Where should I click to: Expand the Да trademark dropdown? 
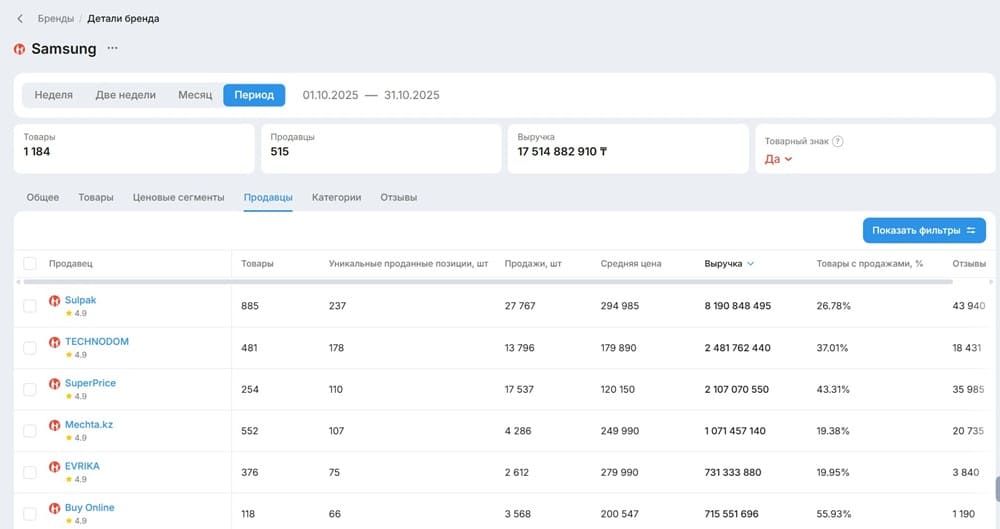click(778, 159)
